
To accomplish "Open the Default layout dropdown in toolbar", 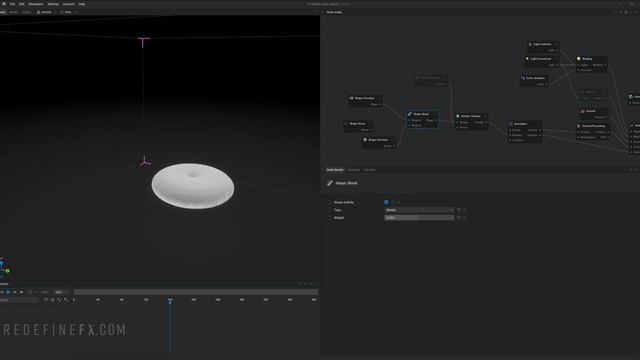I will pos(46,12).
